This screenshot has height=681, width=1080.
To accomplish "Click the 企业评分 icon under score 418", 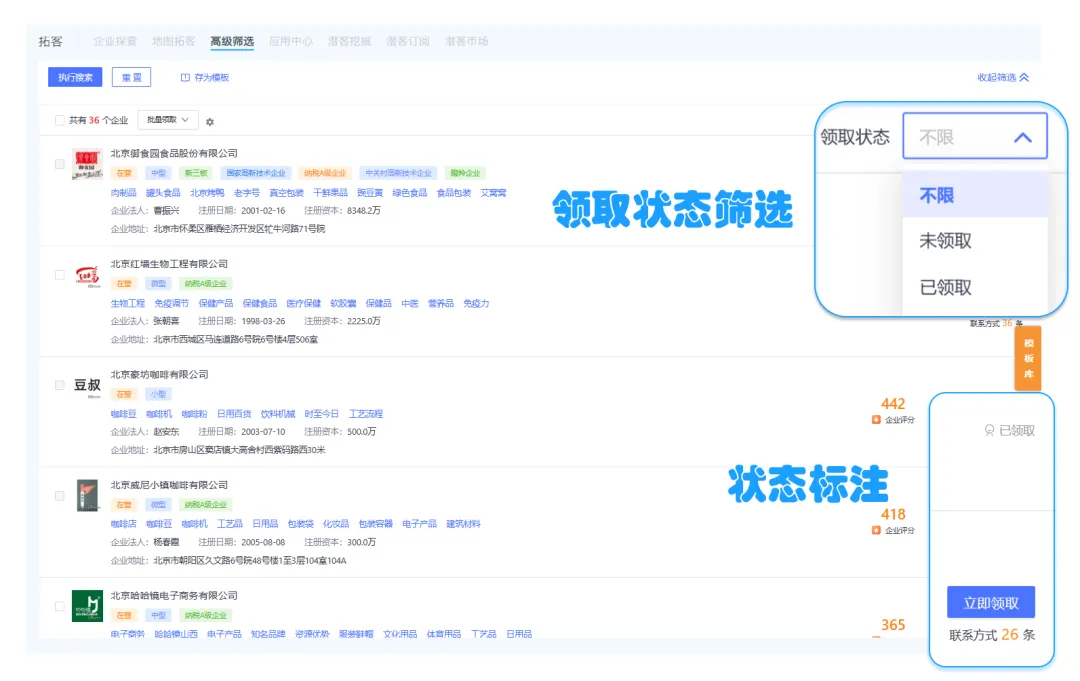I will pyautogui.click(x=876, y=530).
